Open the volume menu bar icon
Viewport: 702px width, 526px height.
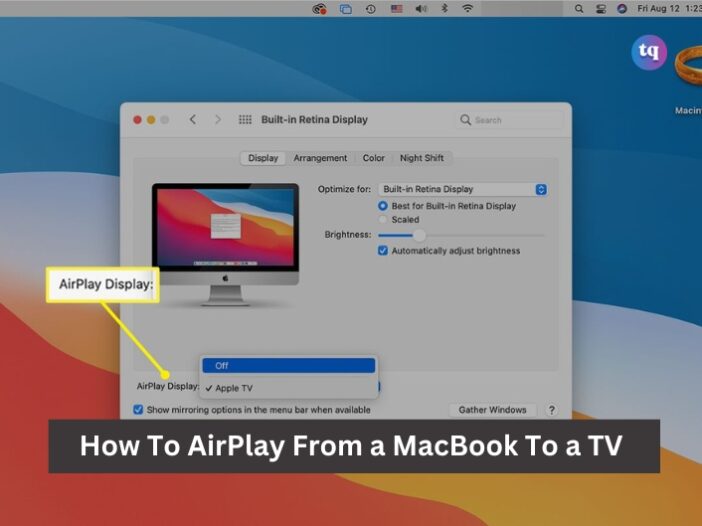coord(421,9)
